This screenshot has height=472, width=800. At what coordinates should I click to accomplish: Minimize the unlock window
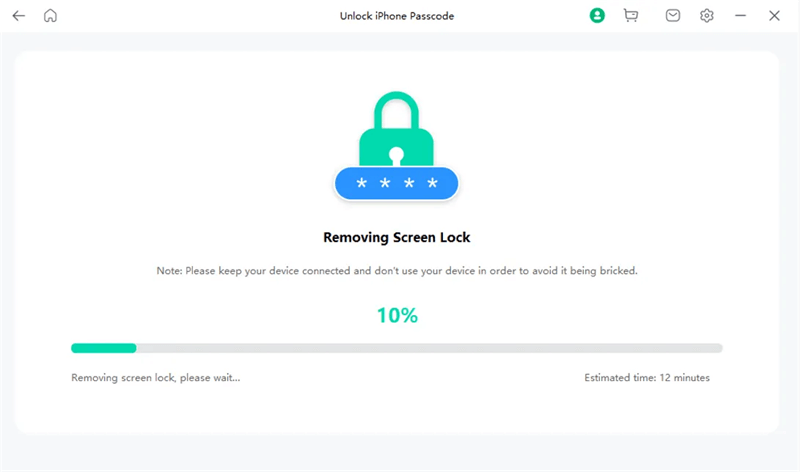(x=741, y=16)
